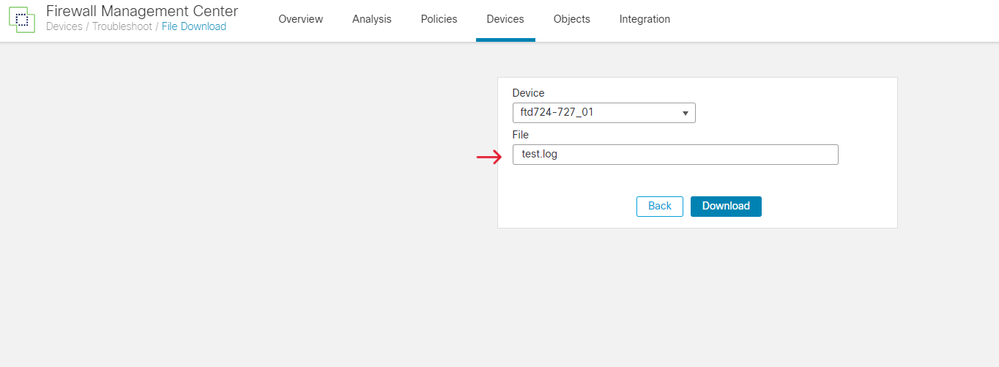The height and width of the screenshot is (367, 999).
Task: Open the Objects menu
Action: (571, 19)
